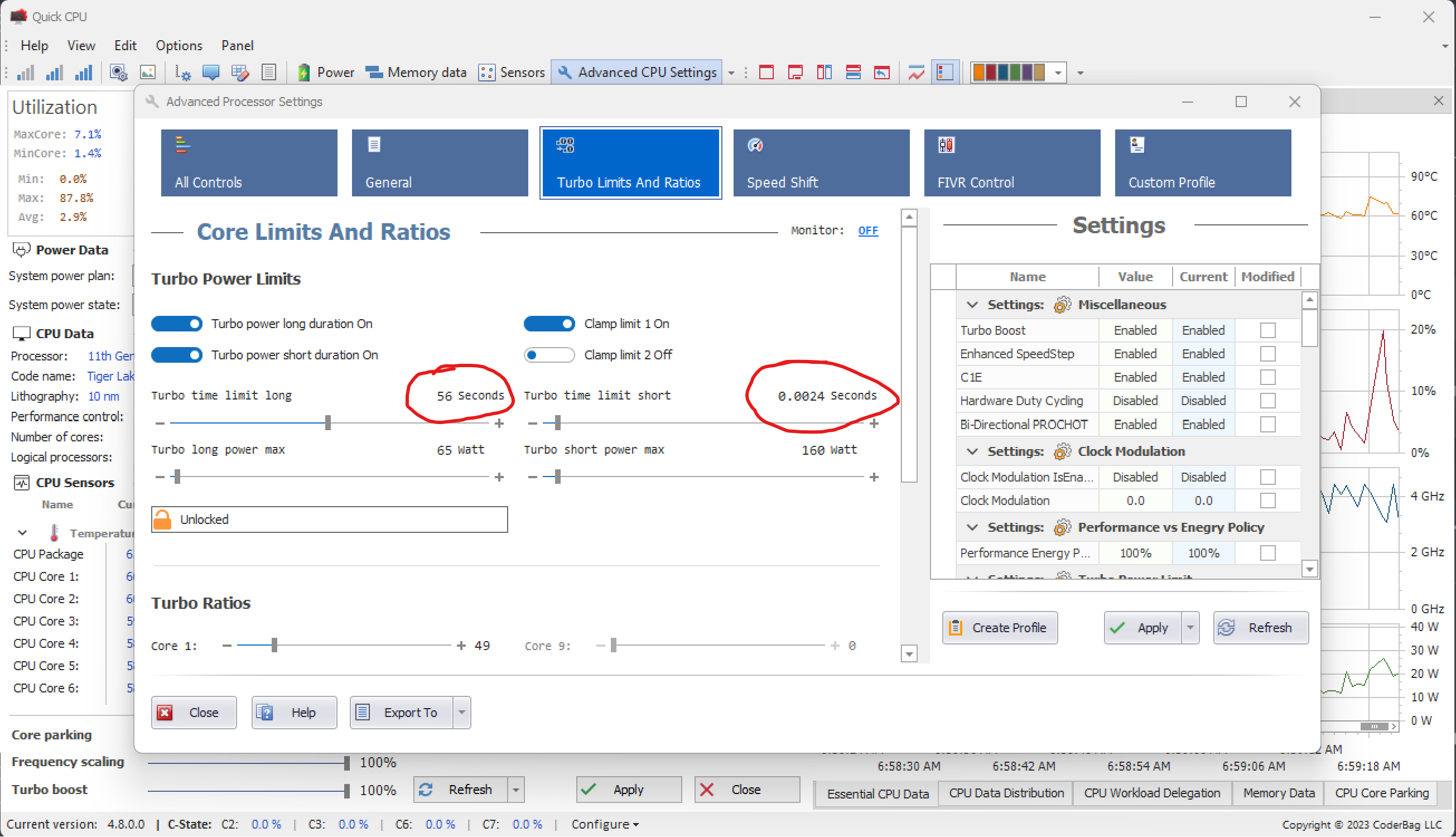Toggle the Monitor OFF link

867,230
